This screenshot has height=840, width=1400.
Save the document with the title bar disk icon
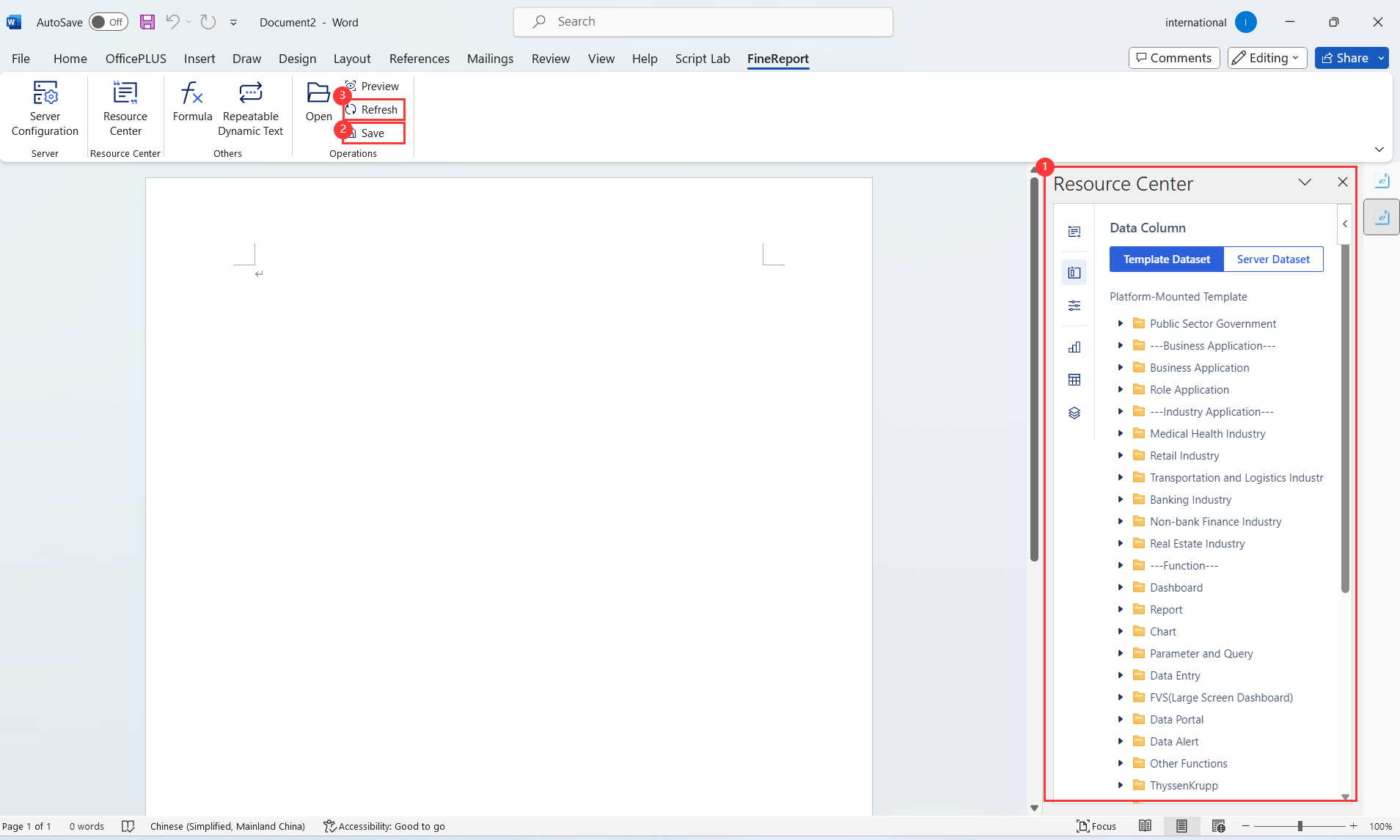(147, 22)
